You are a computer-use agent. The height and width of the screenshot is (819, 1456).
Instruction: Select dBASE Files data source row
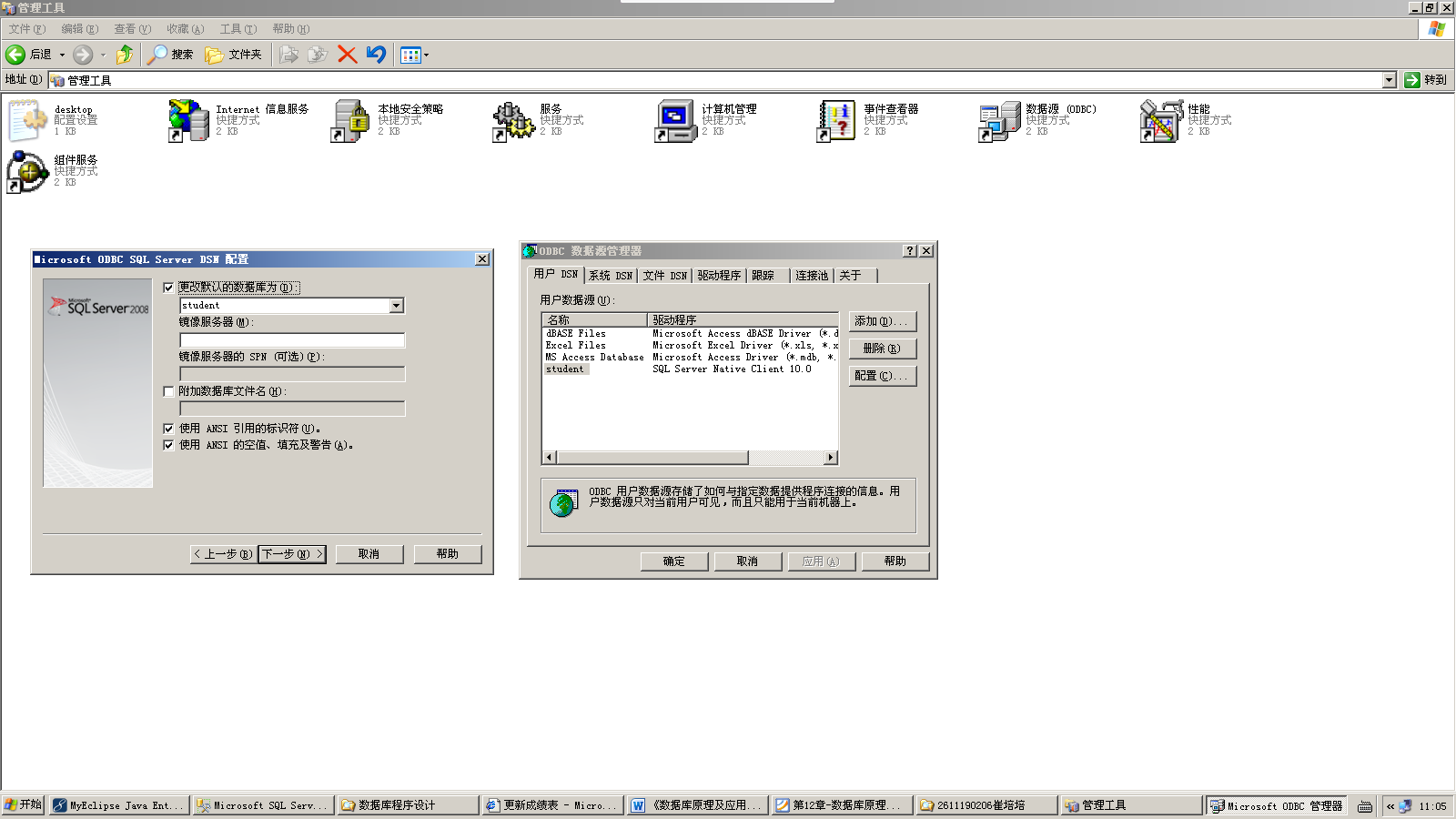690,334
